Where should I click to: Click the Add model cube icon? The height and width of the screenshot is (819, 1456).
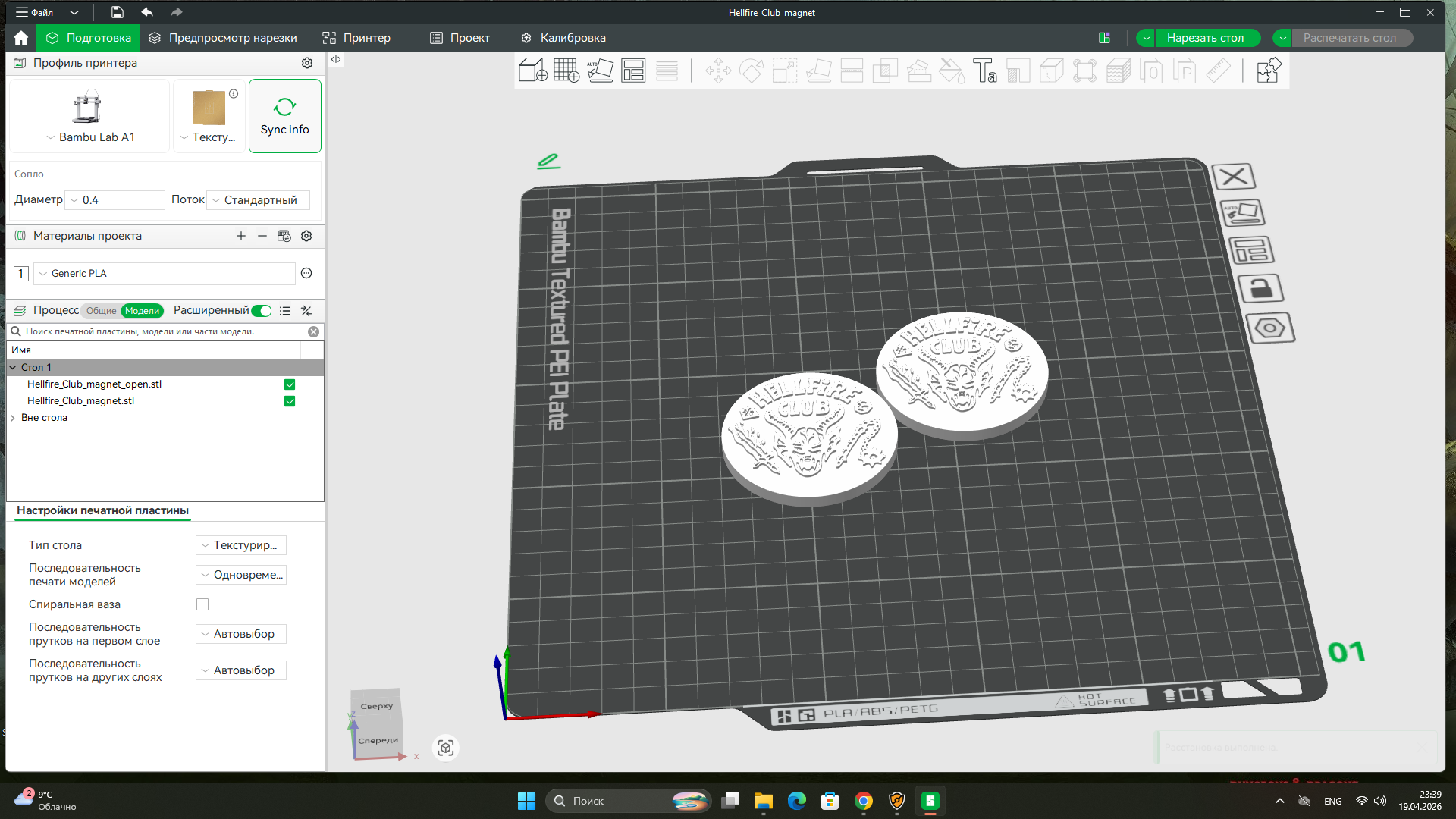(532, 71)
